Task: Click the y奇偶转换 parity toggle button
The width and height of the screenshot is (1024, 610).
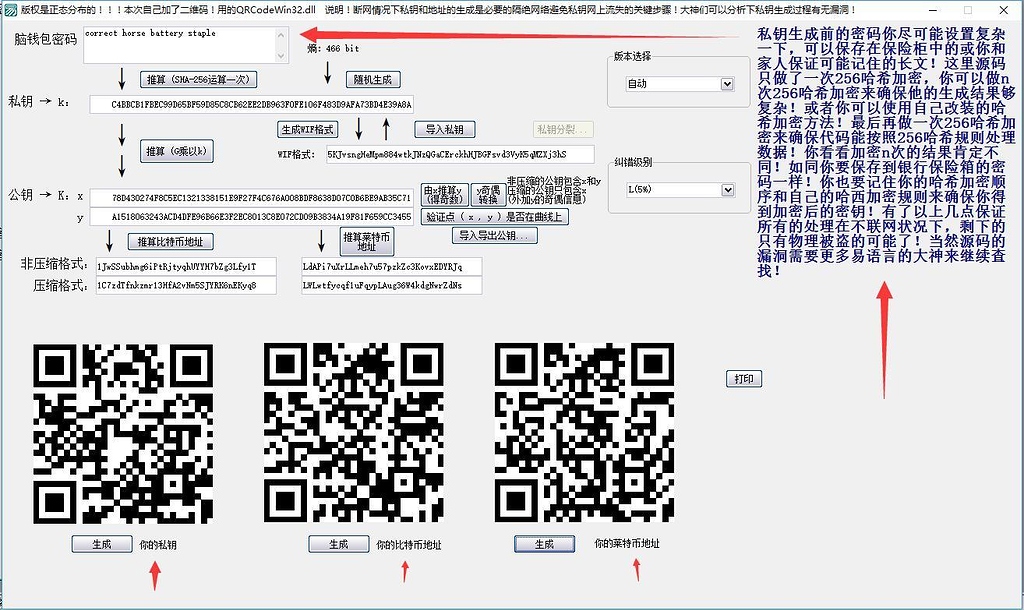Action: point(488,195)
